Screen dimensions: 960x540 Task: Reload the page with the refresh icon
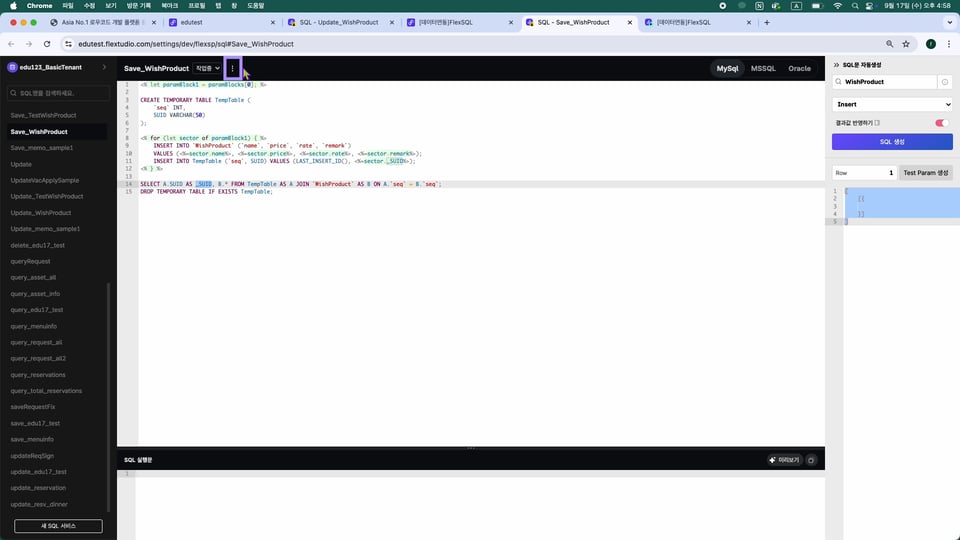coord(47,44)
